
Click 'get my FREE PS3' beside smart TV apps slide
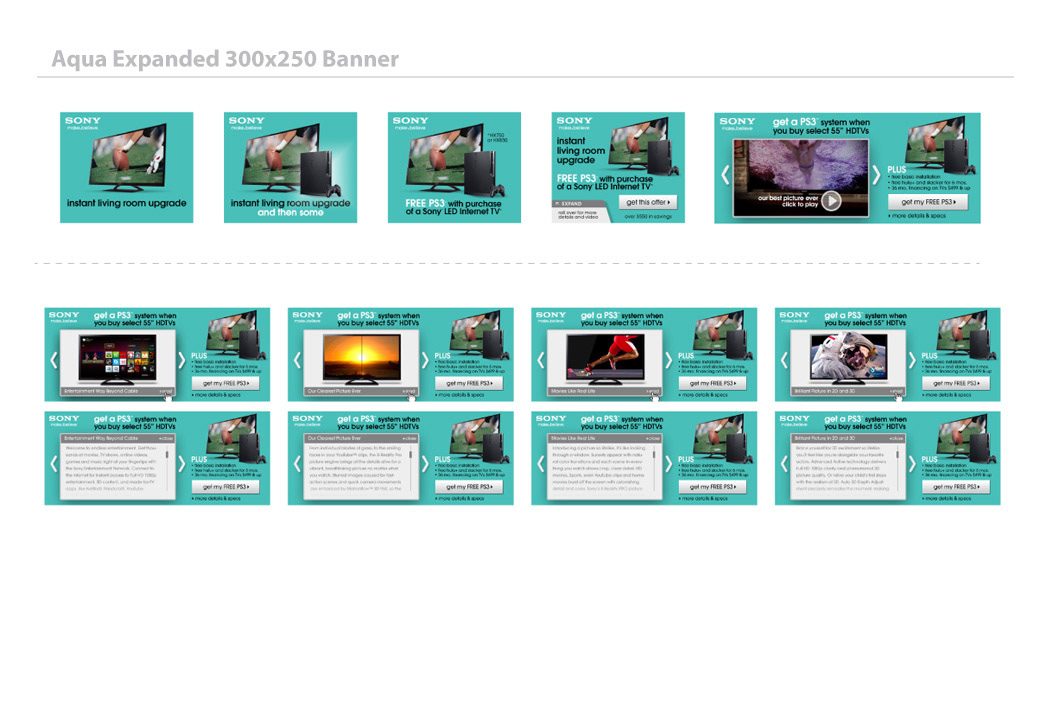coord(226,384)
